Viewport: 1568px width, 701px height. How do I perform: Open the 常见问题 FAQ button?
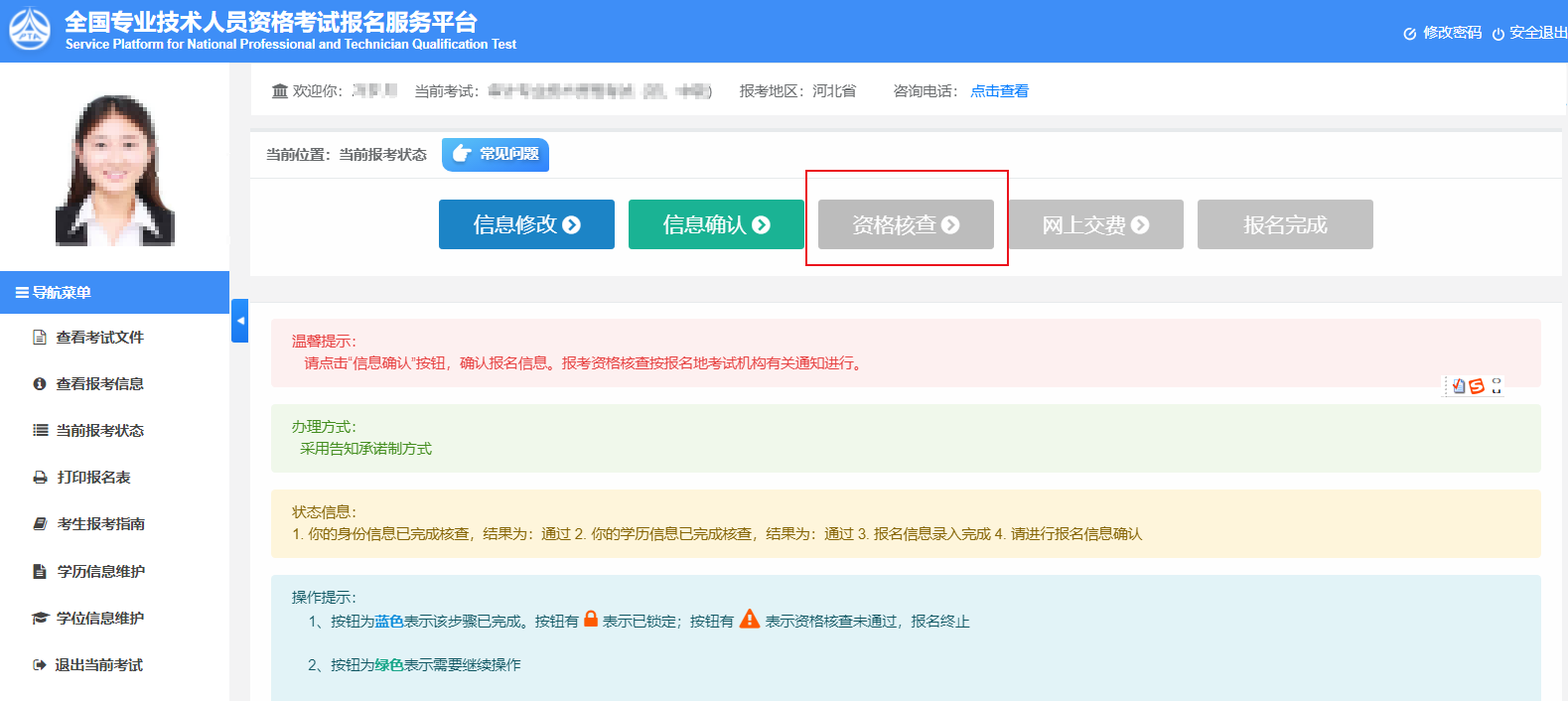[496, 154]
